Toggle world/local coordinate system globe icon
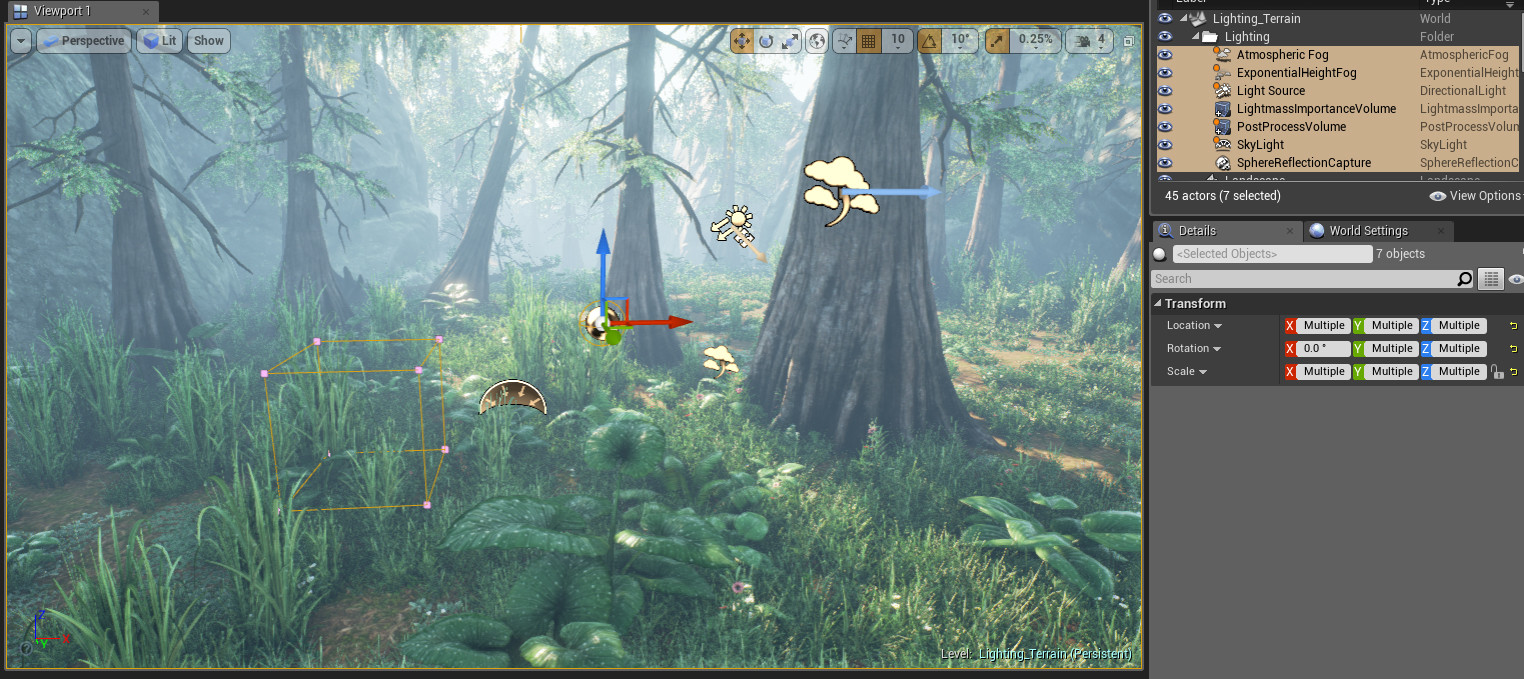Screen dimensions: 1524x679 817,40
